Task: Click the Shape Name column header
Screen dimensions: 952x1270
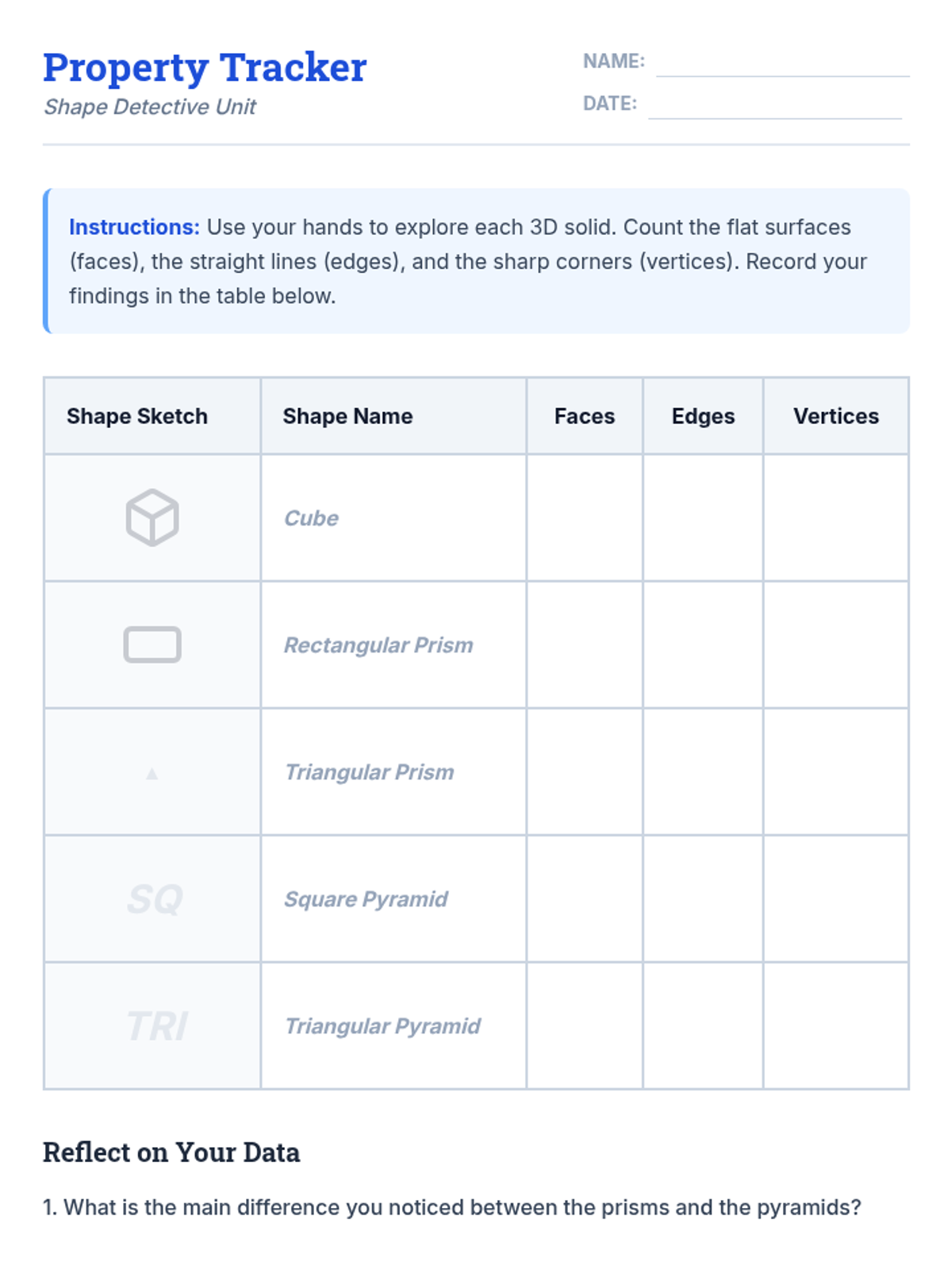Action: click(x=347, y=416)
